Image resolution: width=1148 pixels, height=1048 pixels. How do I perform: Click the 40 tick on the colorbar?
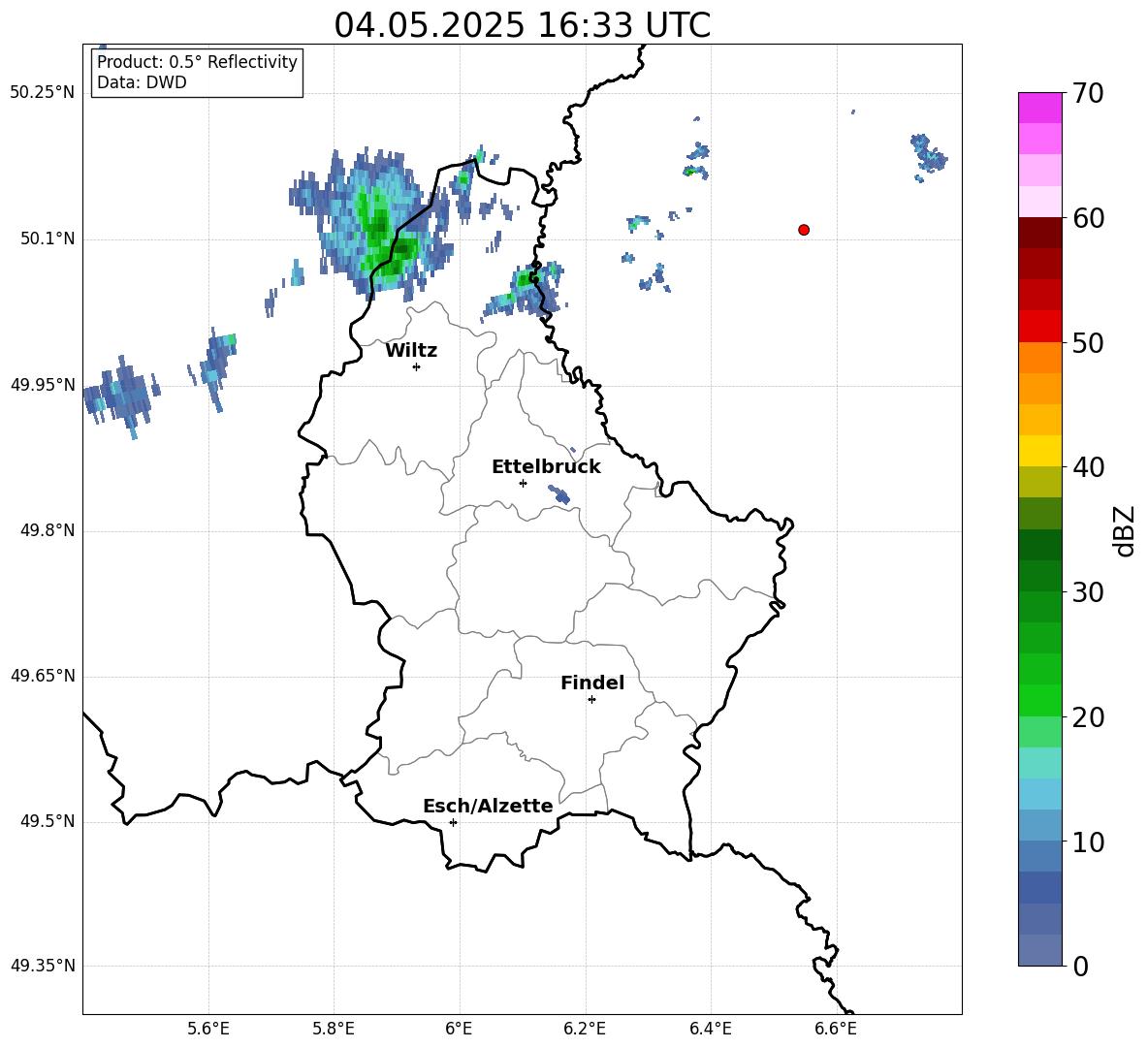(1087, 467)
